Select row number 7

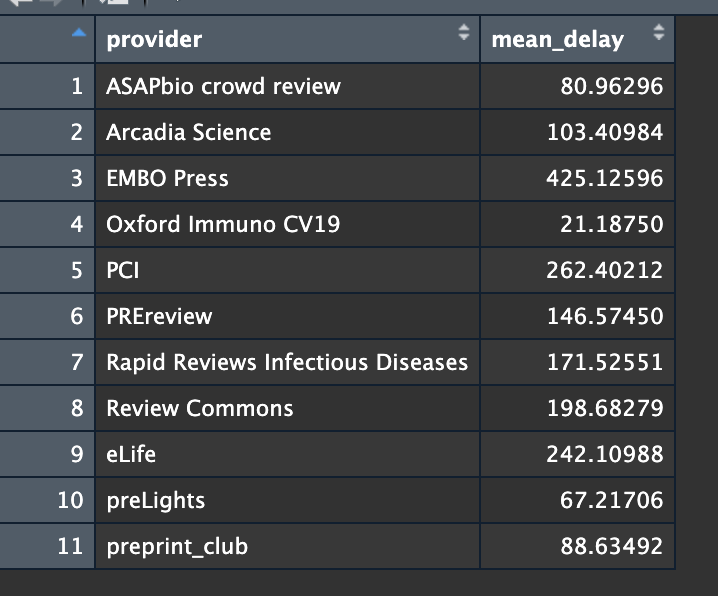tap(77, 362)
